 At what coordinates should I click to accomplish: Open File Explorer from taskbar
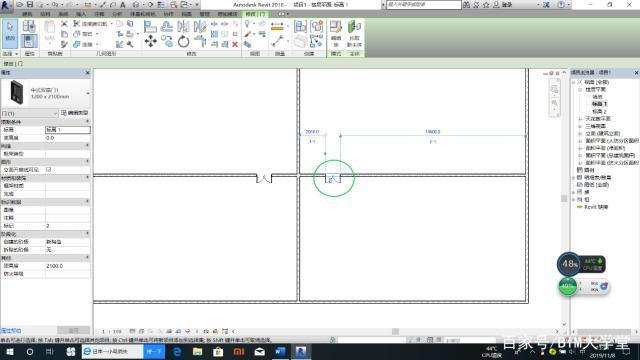198,351
